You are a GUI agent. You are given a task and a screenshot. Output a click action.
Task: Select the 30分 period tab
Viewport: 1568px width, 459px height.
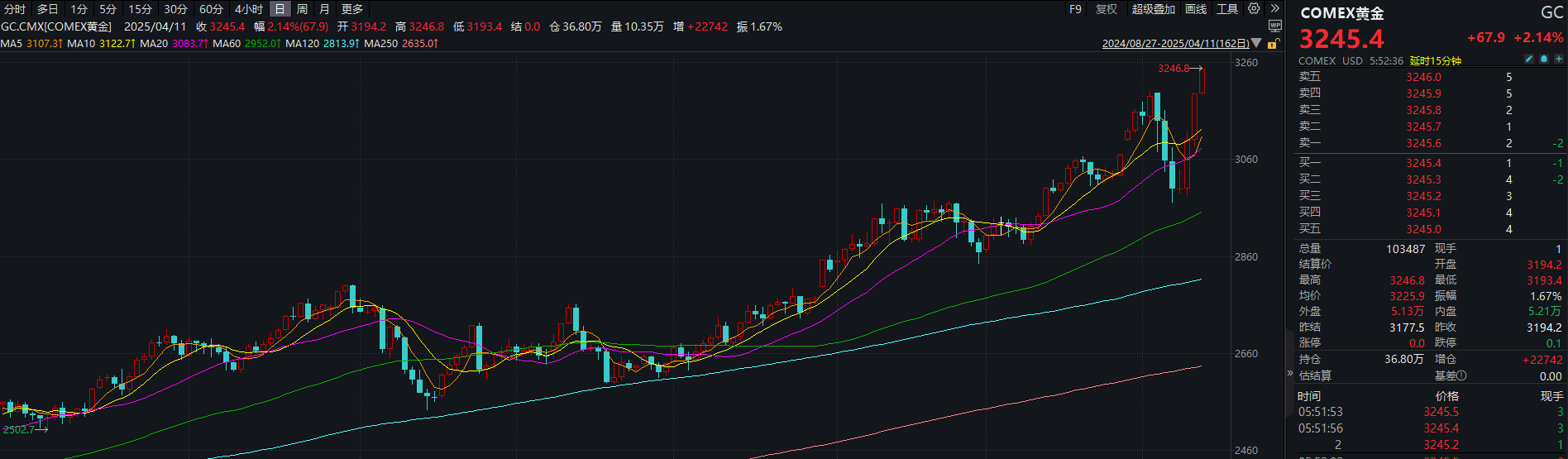[175, 9]
